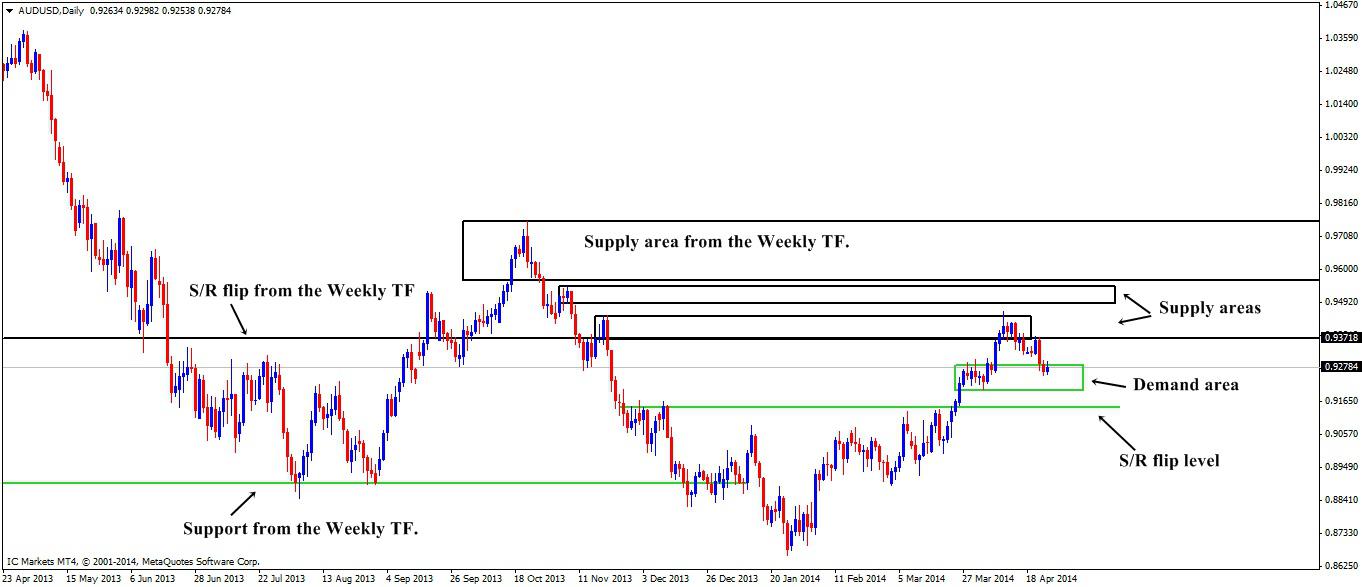Click the 0.97080 price axis value

click(x=1341, y=236)
